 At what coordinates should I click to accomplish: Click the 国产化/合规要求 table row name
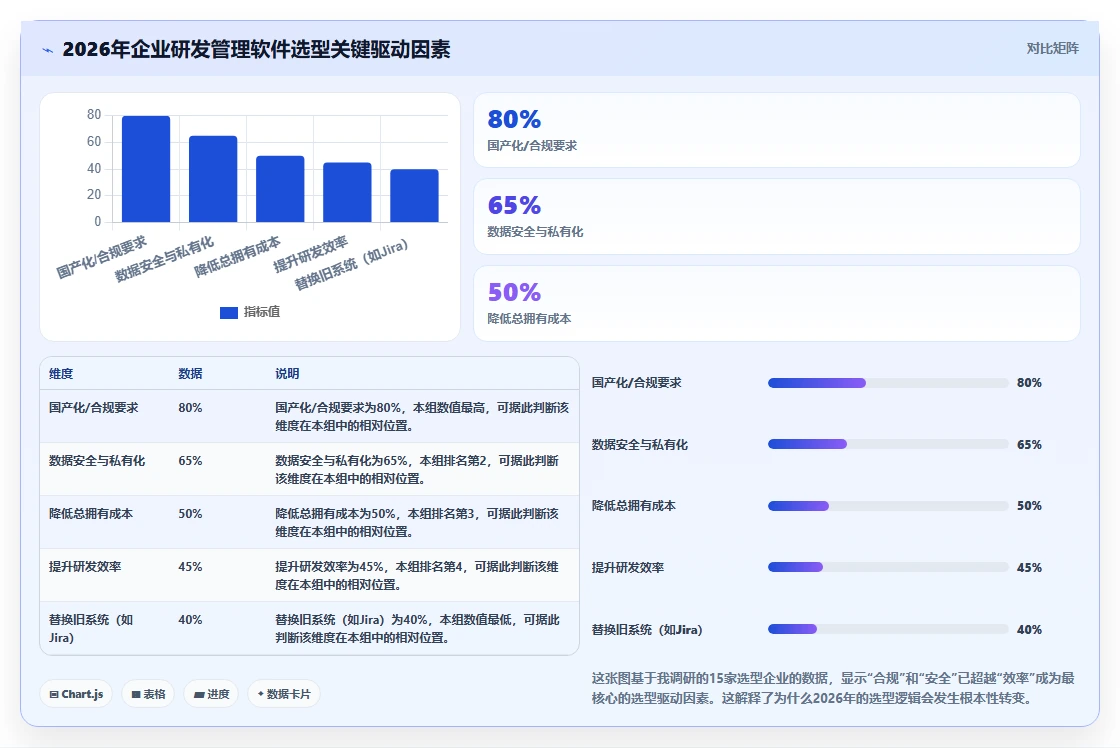(x=94, y=408)
